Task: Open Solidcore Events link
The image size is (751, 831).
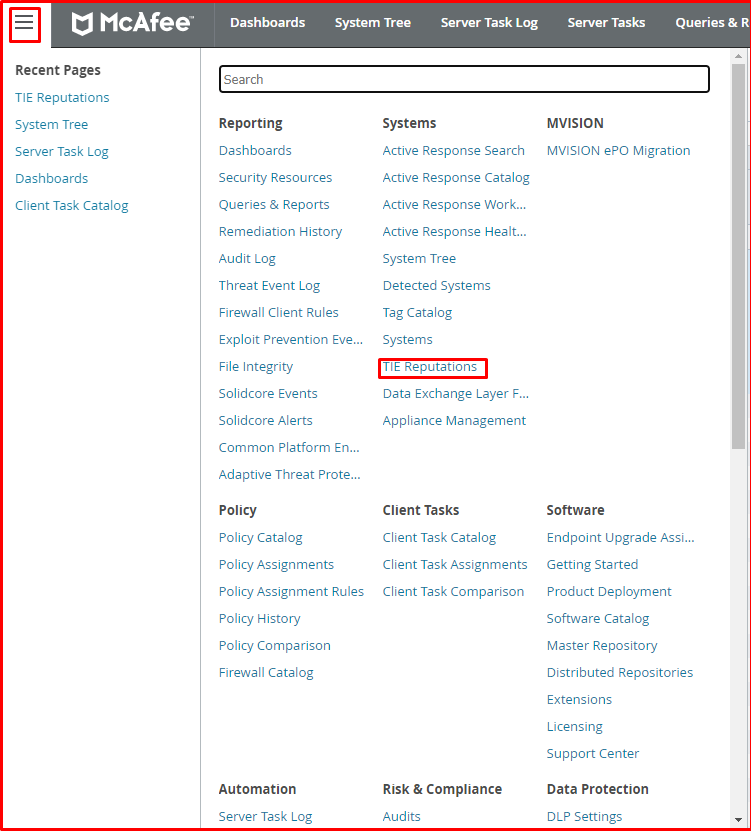Action: coord(268,394)
